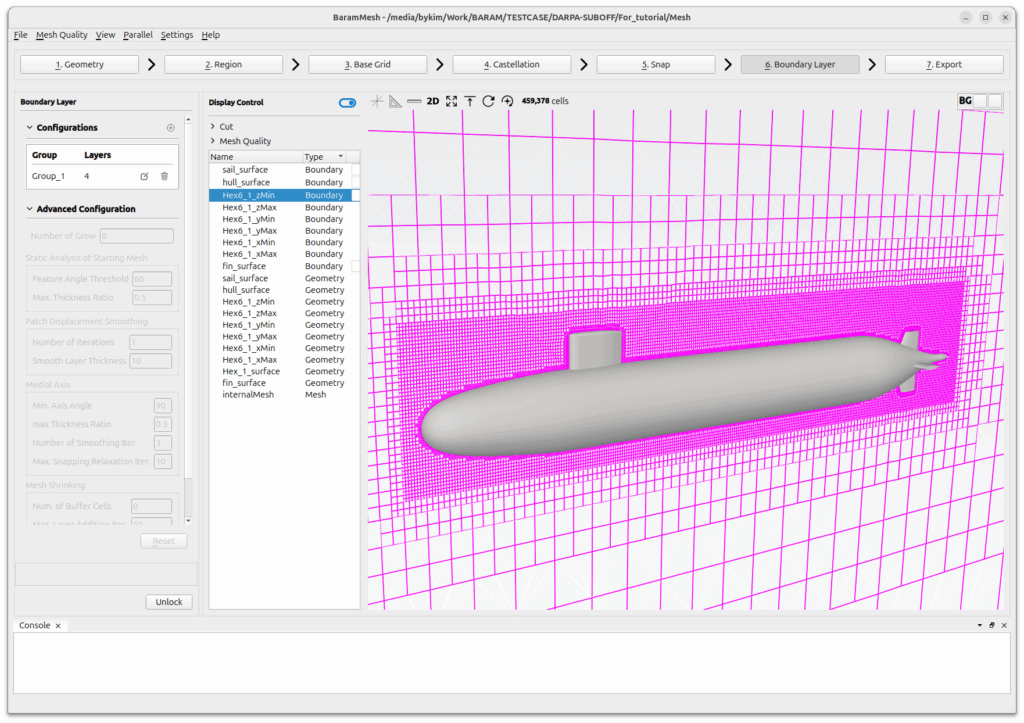Open the Settings menu
1024x723 pixels.
[x=177, y=35]
